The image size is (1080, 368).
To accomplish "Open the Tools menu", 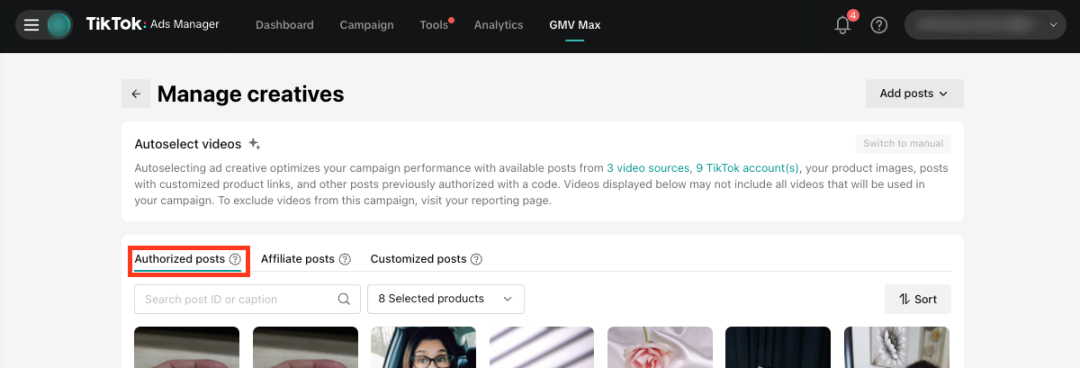I will pos(434,25).
